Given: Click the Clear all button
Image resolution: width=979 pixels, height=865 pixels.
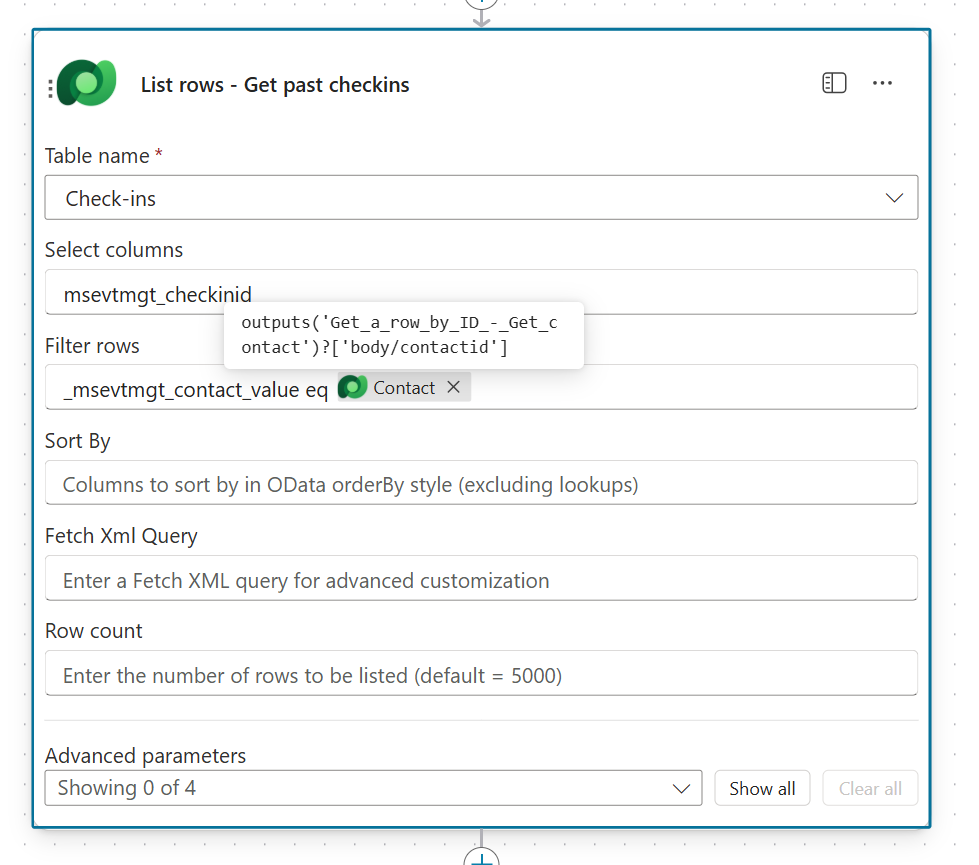Looking at the screenshot, I should tap(870, 788).
